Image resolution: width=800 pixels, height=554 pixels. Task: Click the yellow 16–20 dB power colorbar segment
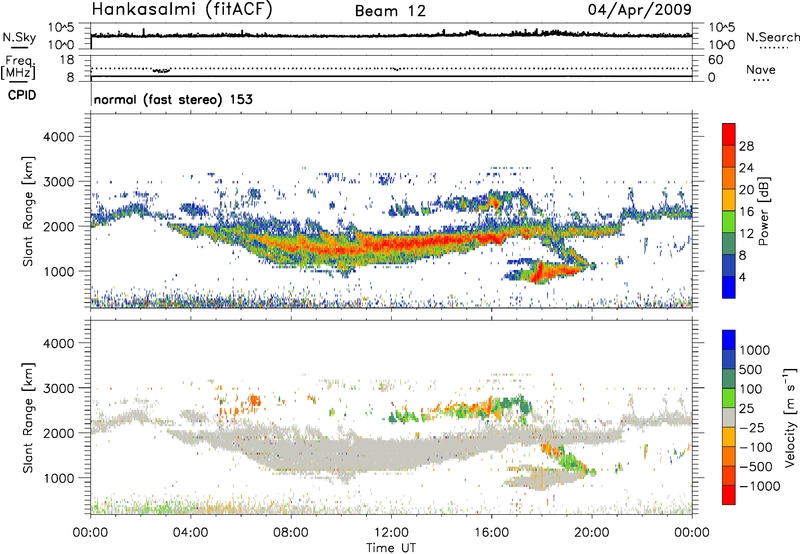(729, 199)
